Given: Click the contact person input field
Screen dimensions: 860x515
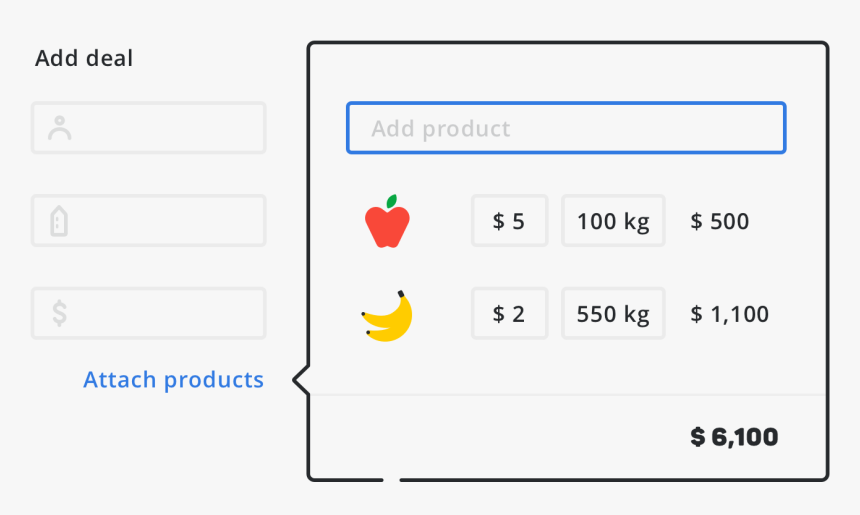Looking at the screenshot, I should coord(149,128).
